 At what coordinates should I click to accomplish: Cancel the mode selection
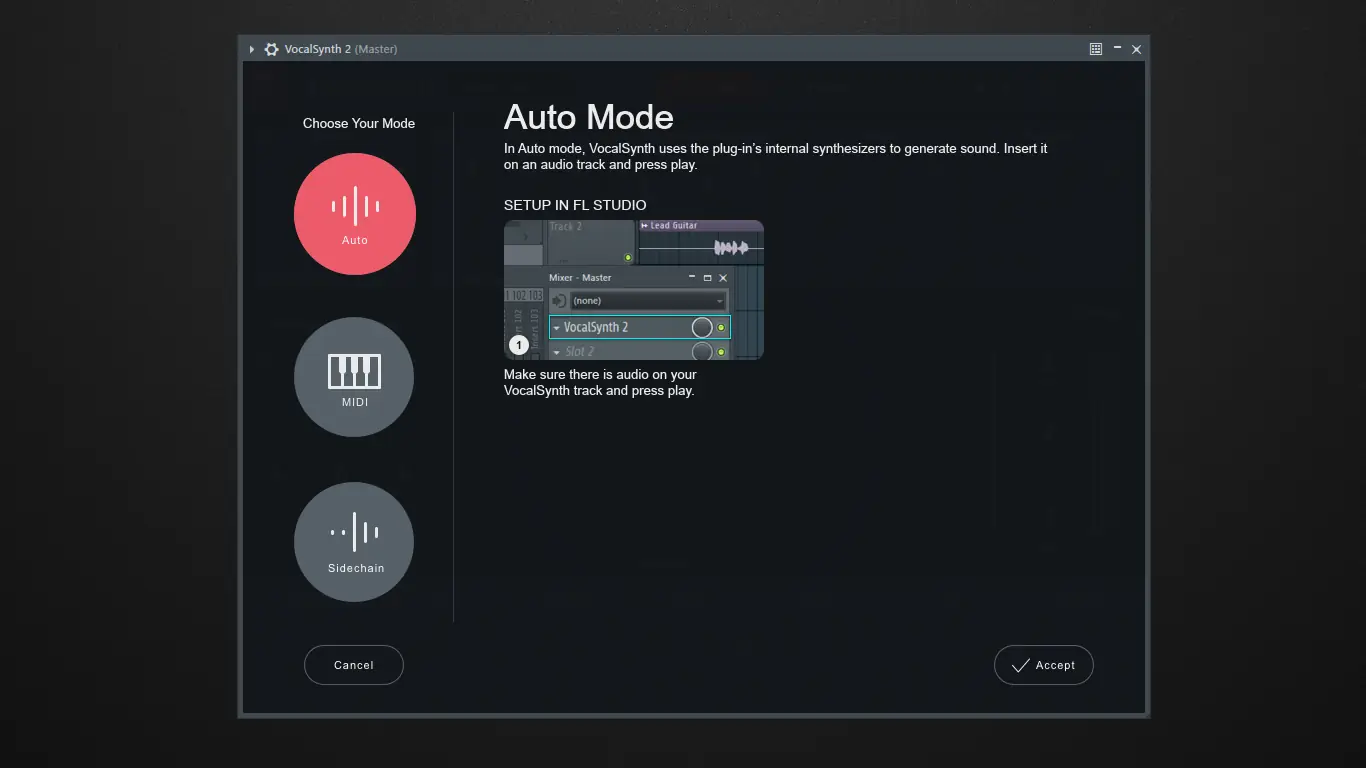click(x=354, y=665)
